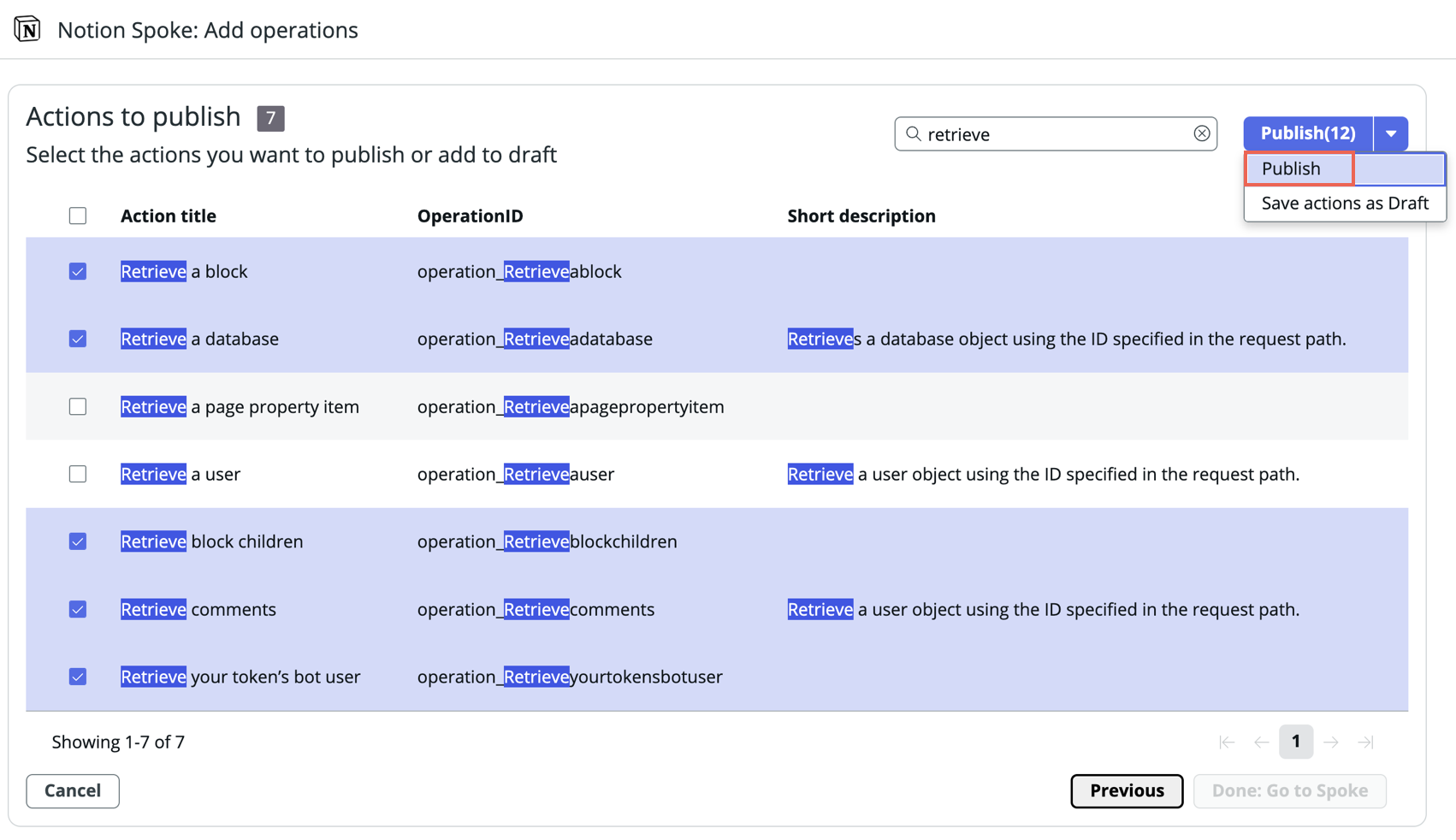Viewport: 1456px width, 840px height.
Task: Click the Retrieve a user short description
Action: [x=1044, y=474]
